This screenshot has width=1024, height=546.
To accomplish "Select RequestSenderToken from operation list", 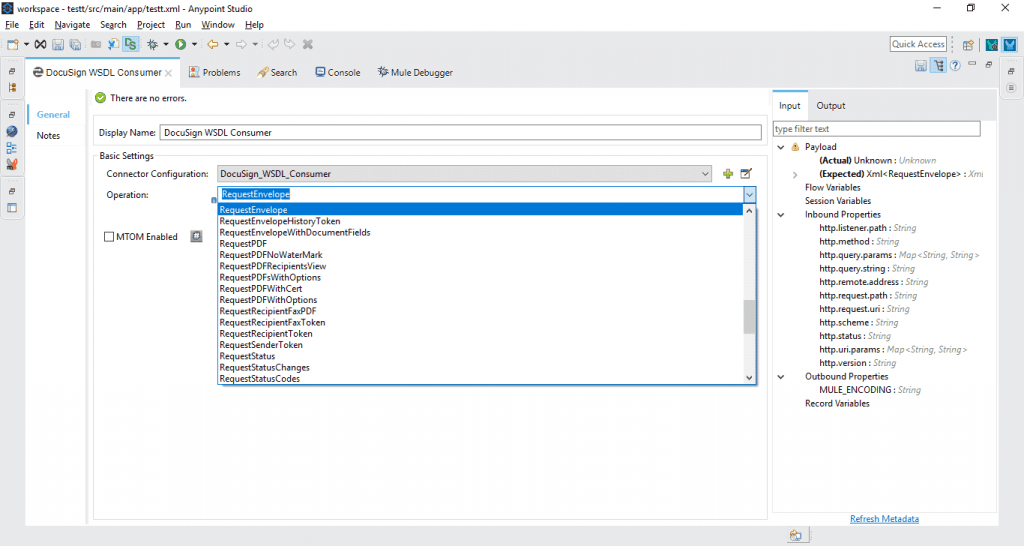I will [x=480, y=345].
